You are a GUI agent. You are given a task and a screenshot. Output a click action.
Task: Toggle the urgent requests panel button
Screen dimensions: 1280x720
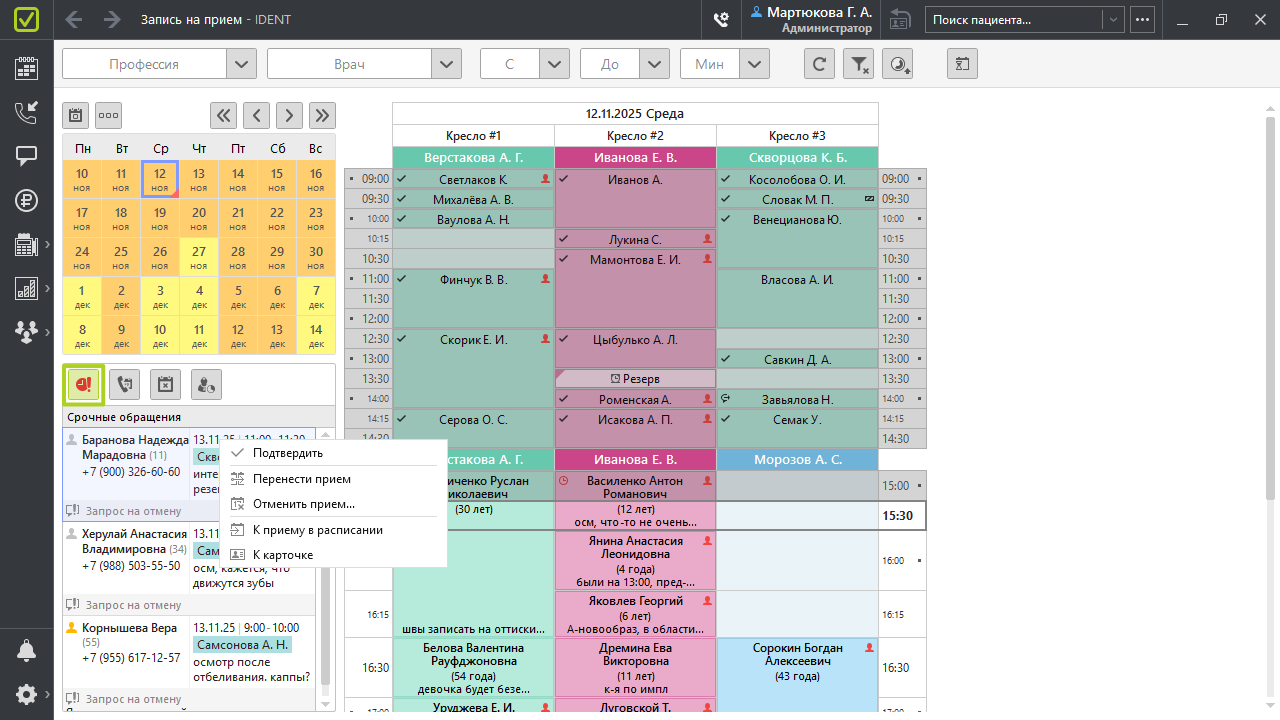click(83, 383)
